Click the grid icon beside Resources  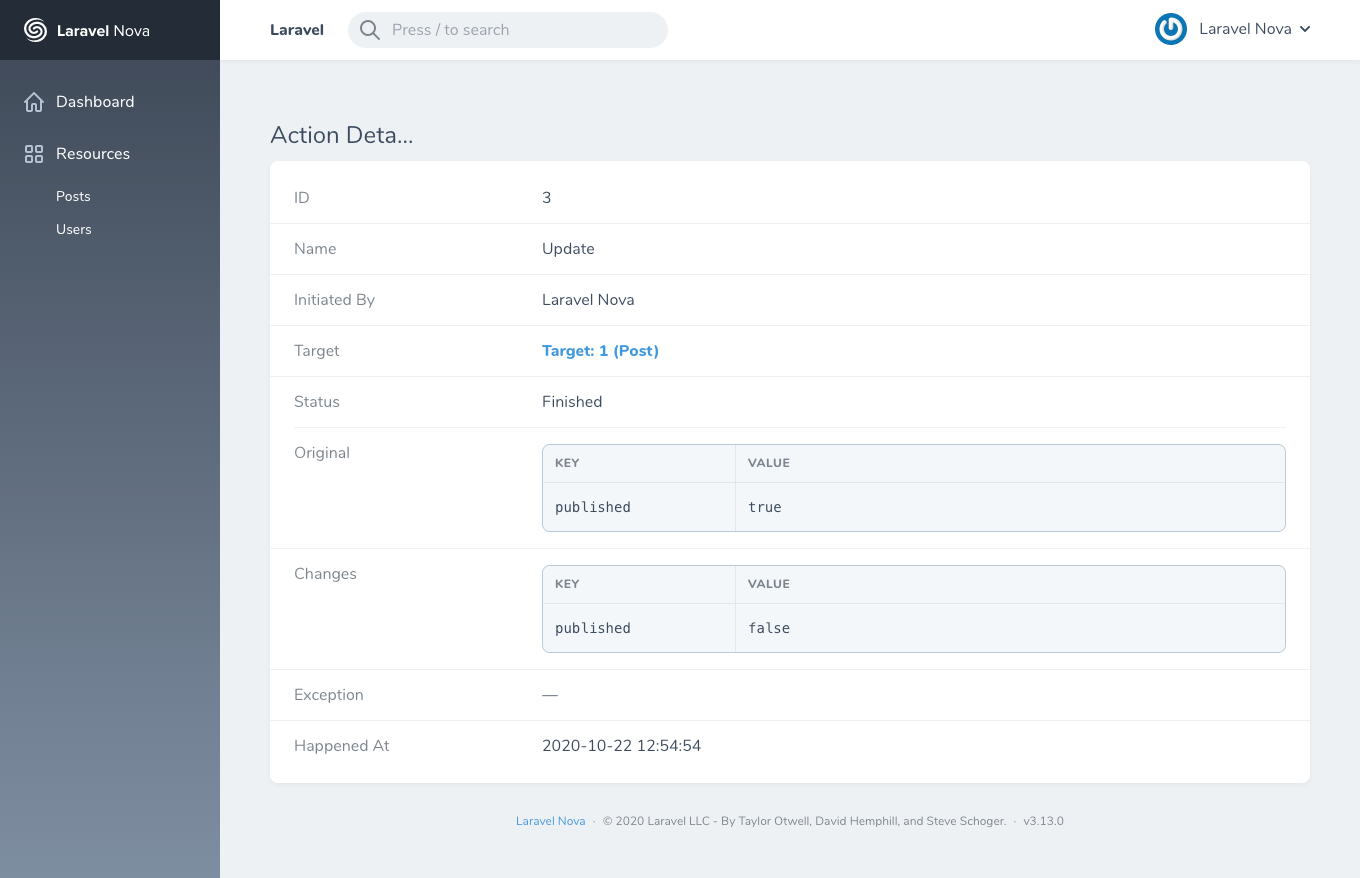tap(33, 153)
